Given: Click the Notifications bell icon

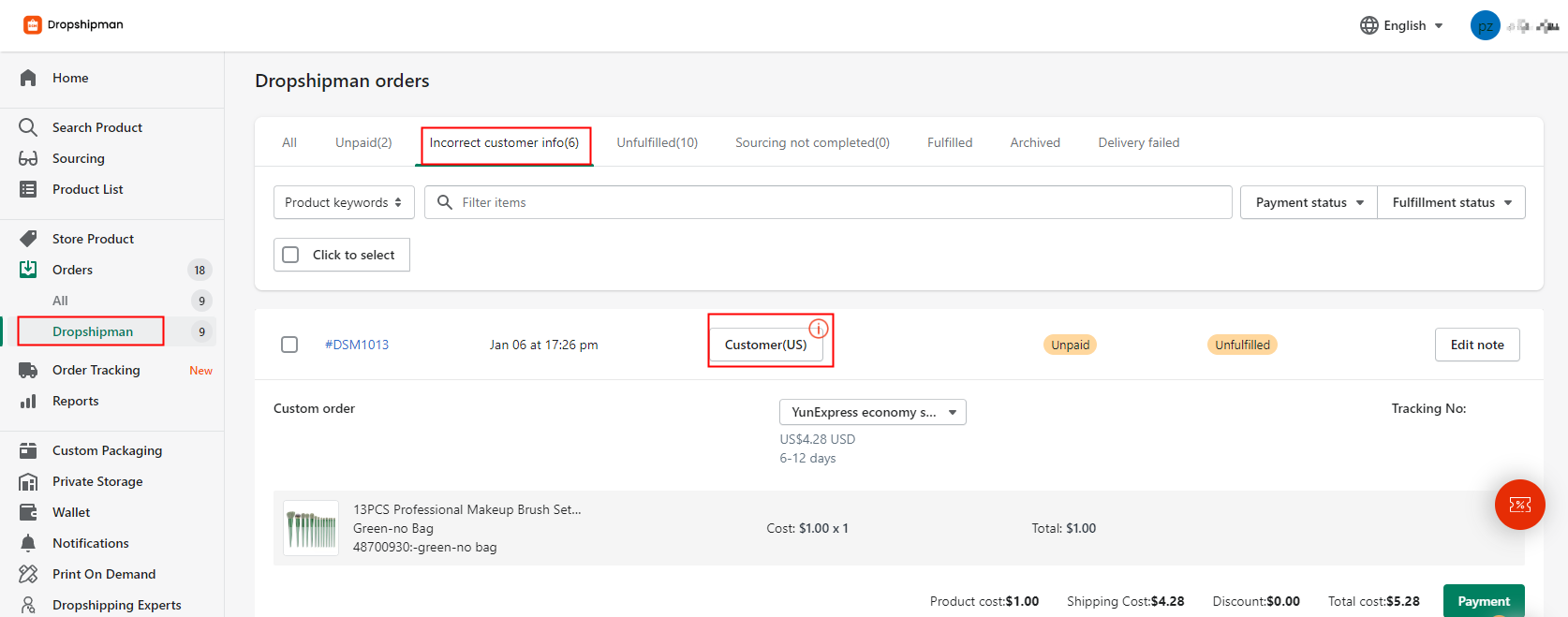Looking at the screenshot, I should click(x=28, y=543).
